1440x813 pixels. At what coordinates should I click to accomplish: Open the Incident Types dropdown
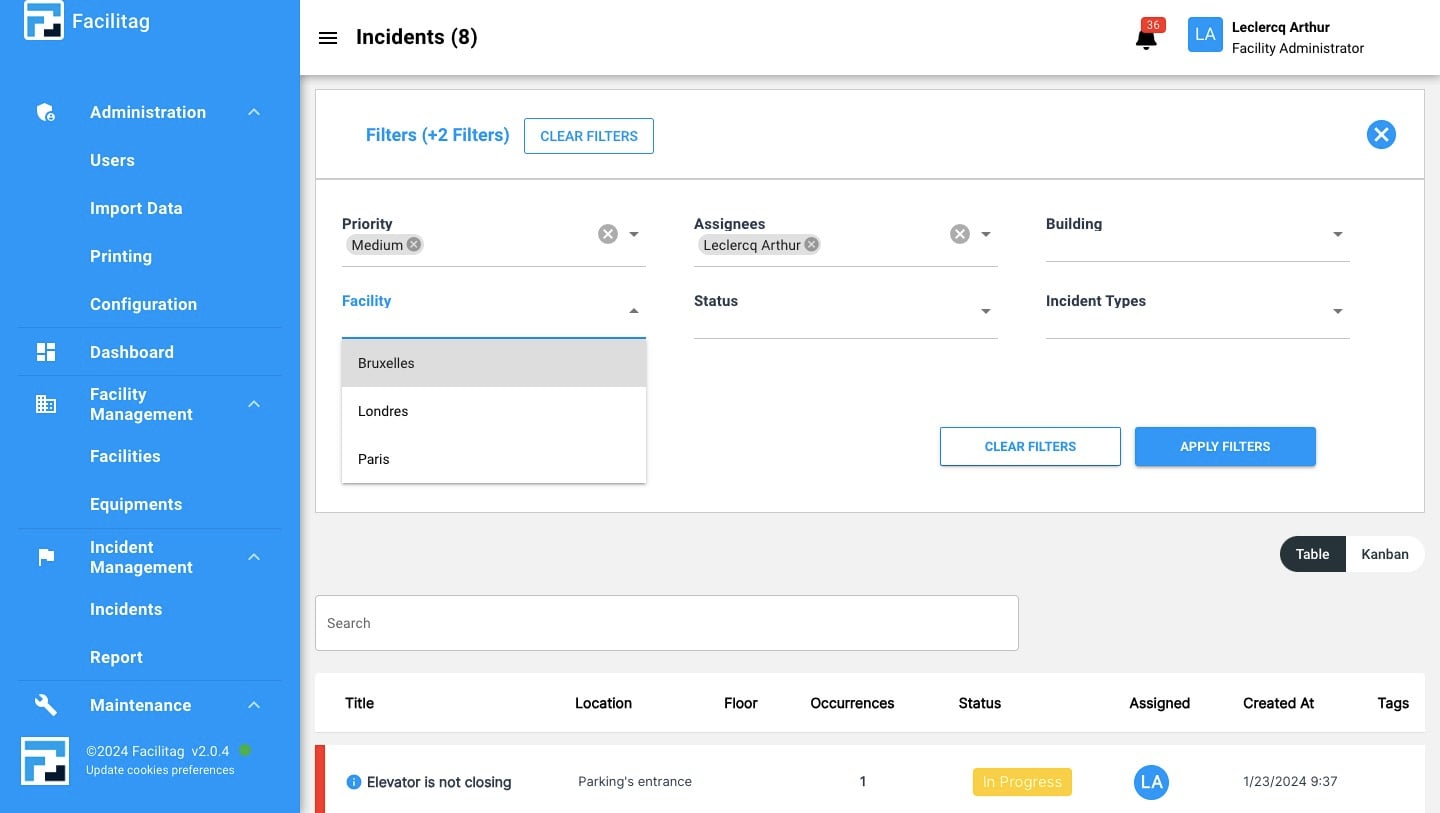(x=1338, y=311)
